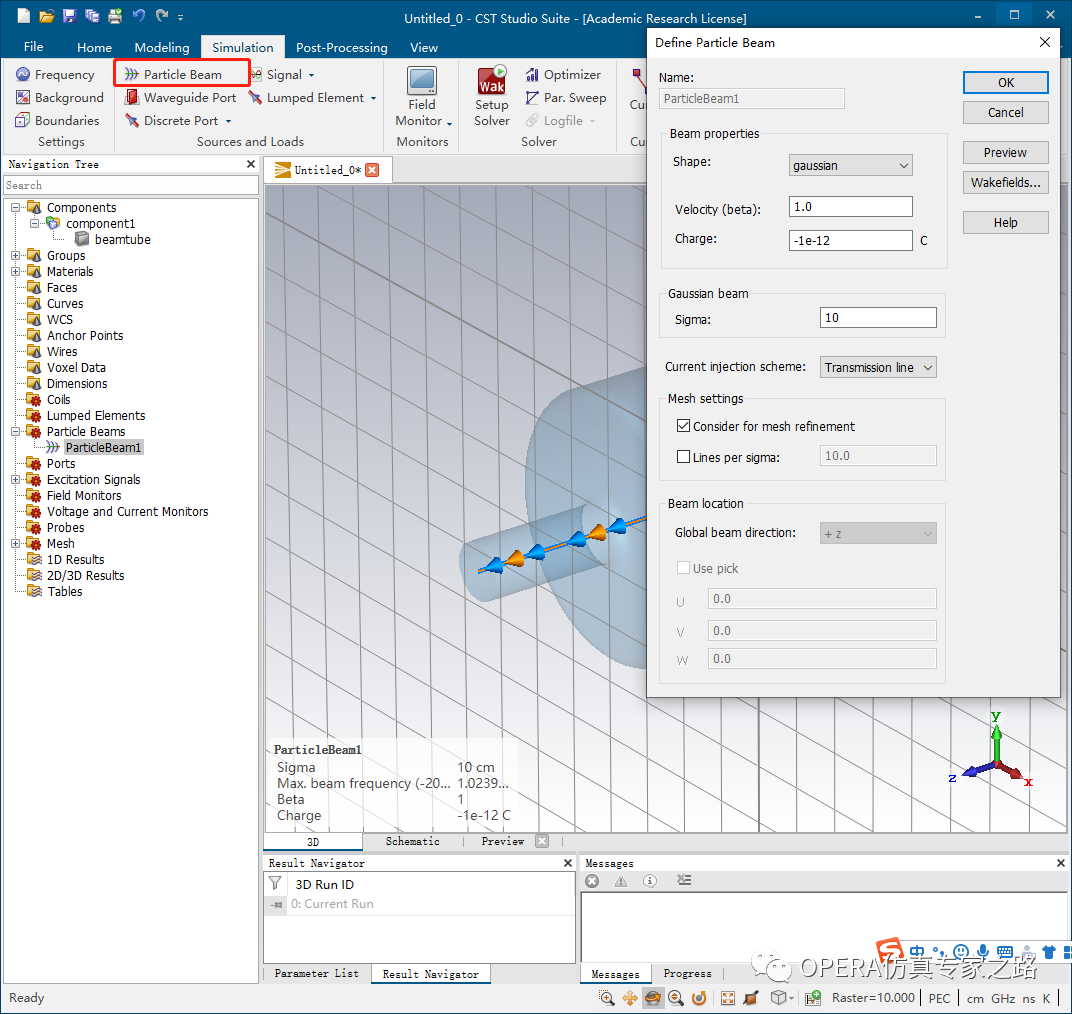Switch to the Schematic view tab
1072x1014 pixels.
pos(412,841)
